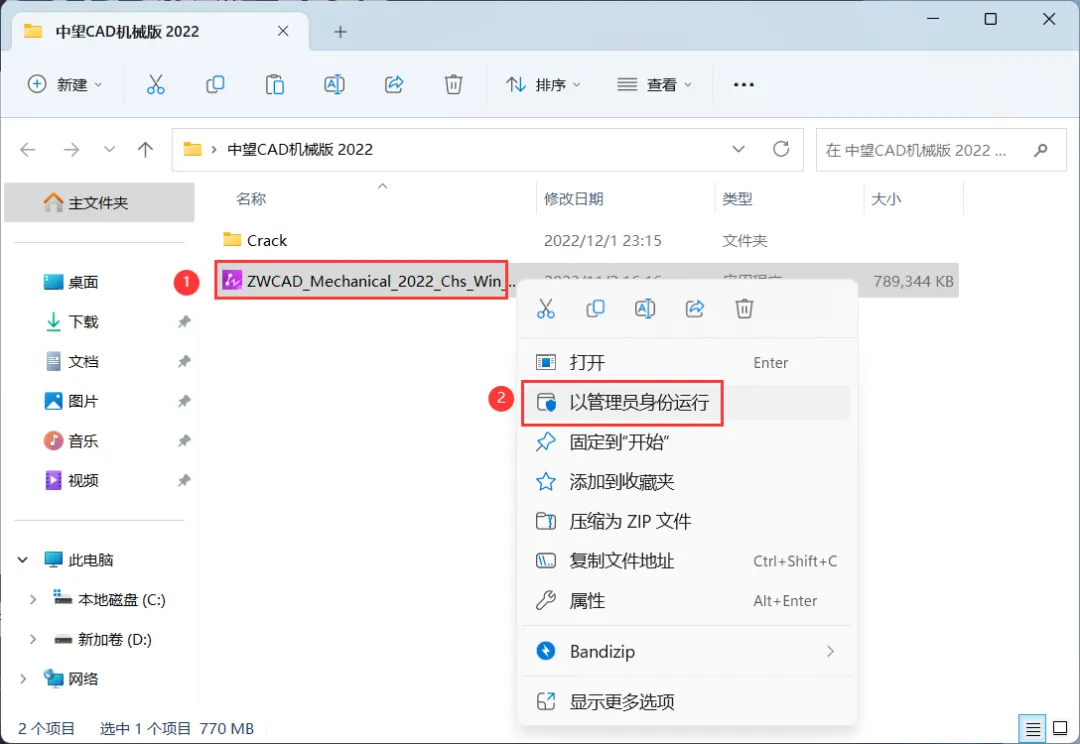Close the 中望CAD机械版 2022 tab
1080x744 pixels.
pyautogui.click(x=283, y=32)
